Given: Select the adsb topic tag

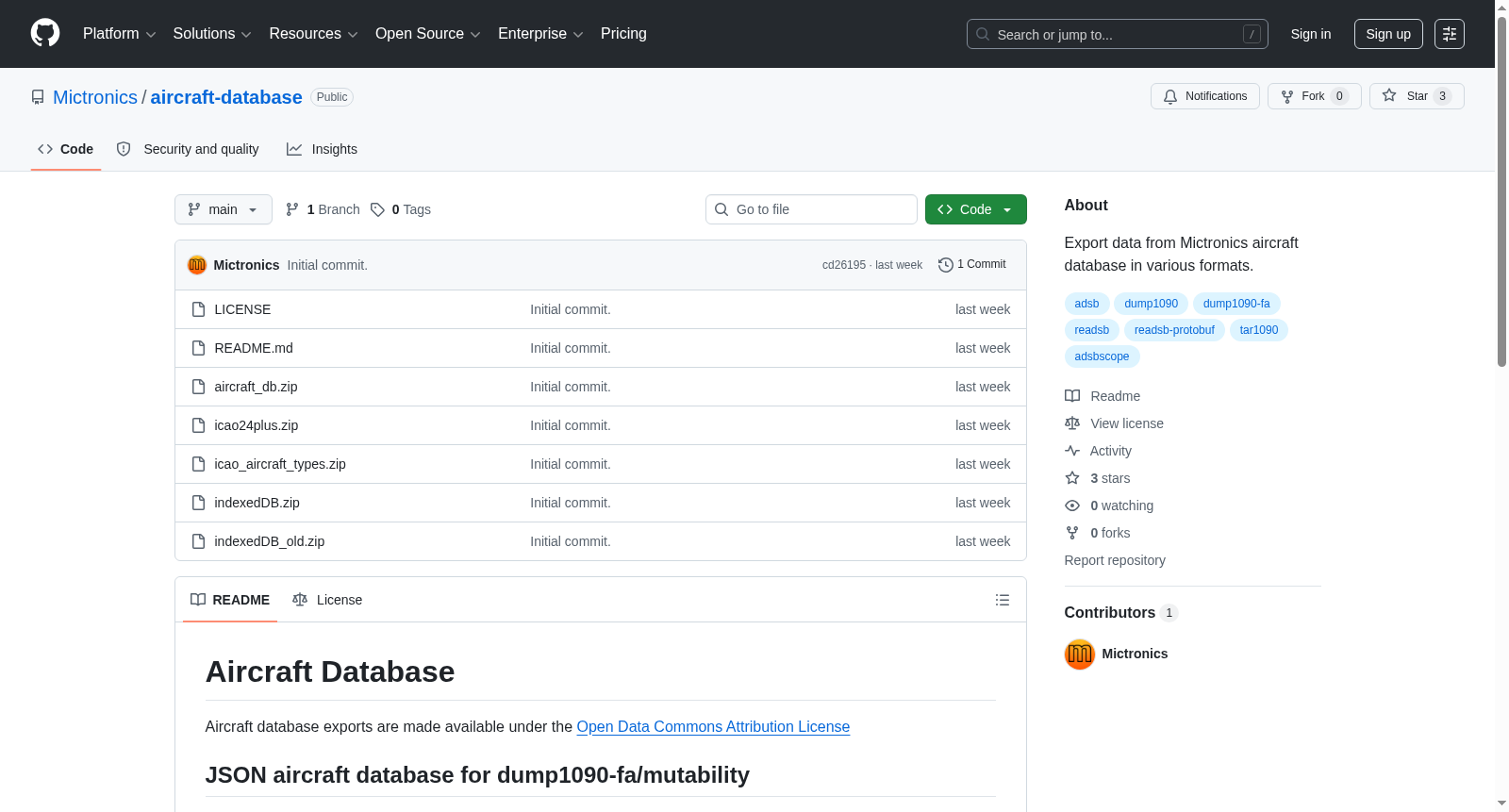Looking at the screenshot, I should click(1086, 304).
